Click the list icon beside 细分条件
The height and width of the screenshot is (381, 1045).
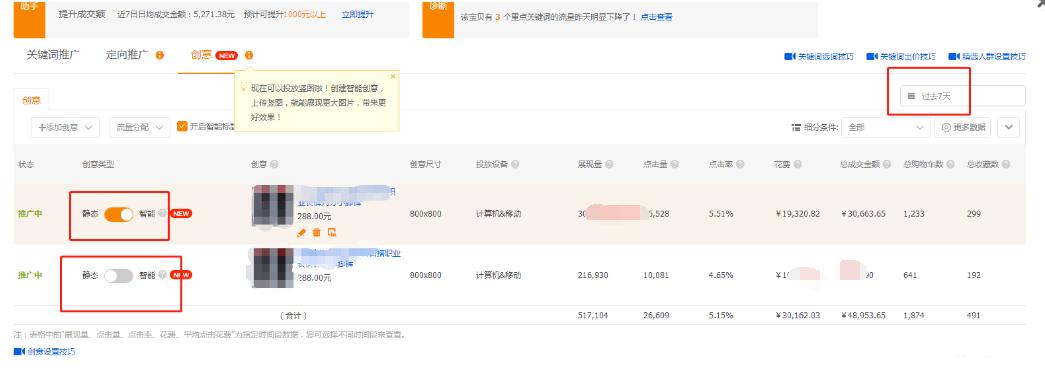(796, 127)
